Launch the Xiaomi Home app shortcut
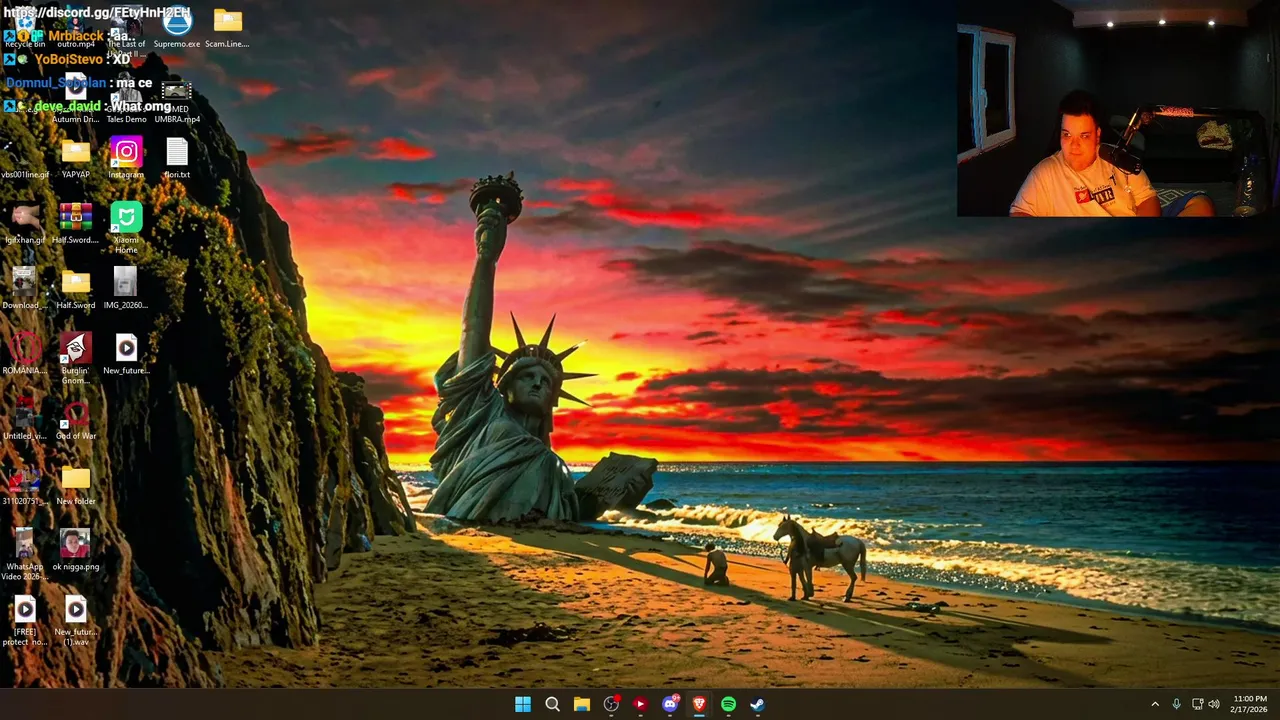The image size is (1280, 720). (126, 228)
